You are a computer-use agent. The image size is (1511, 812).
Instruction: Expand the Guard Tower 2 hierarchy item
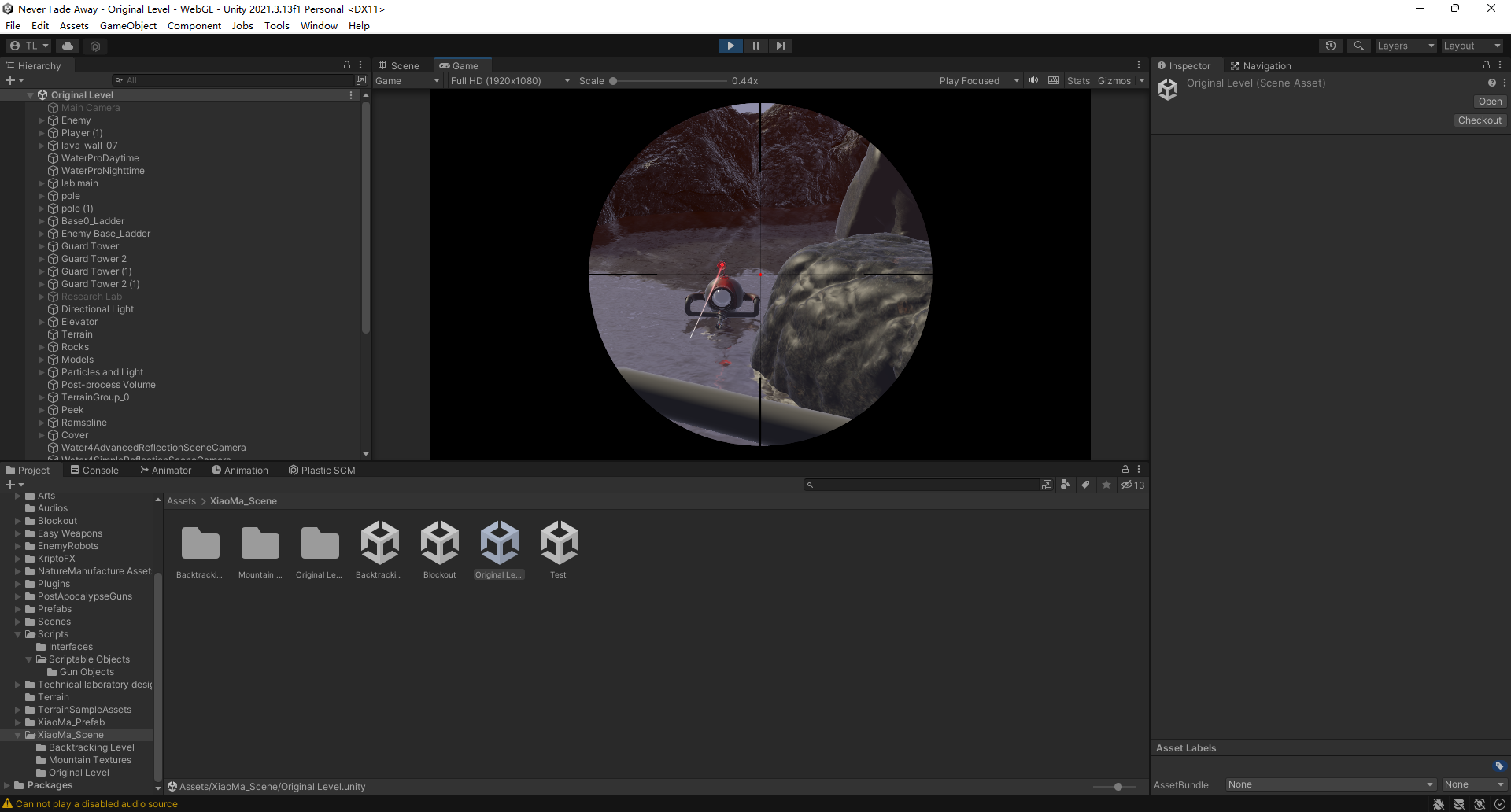tap(42, 259)
